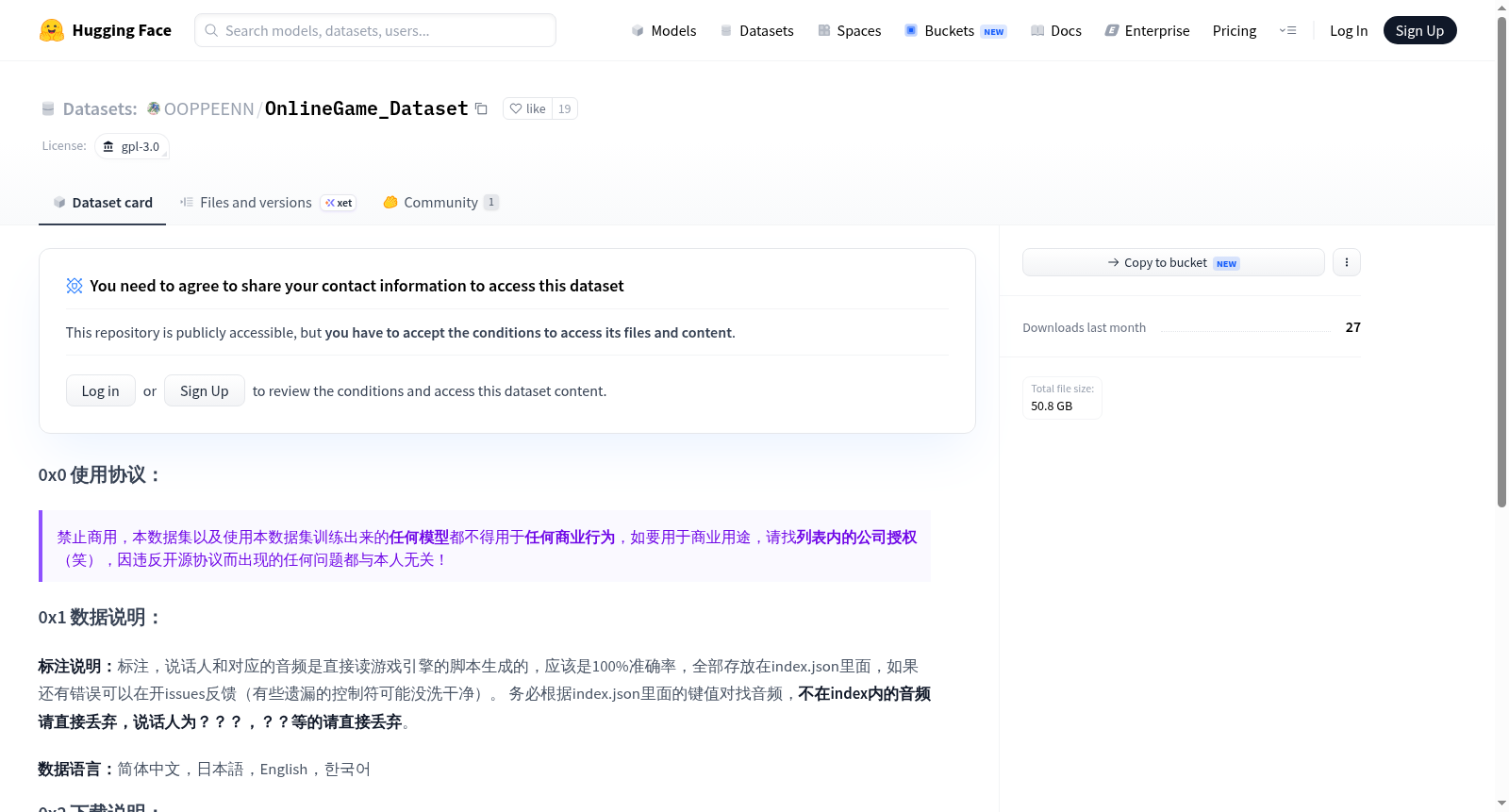Click the Models cube icon
The image size is (1509, 812).
pyautogui.click(x=638, y=30)
